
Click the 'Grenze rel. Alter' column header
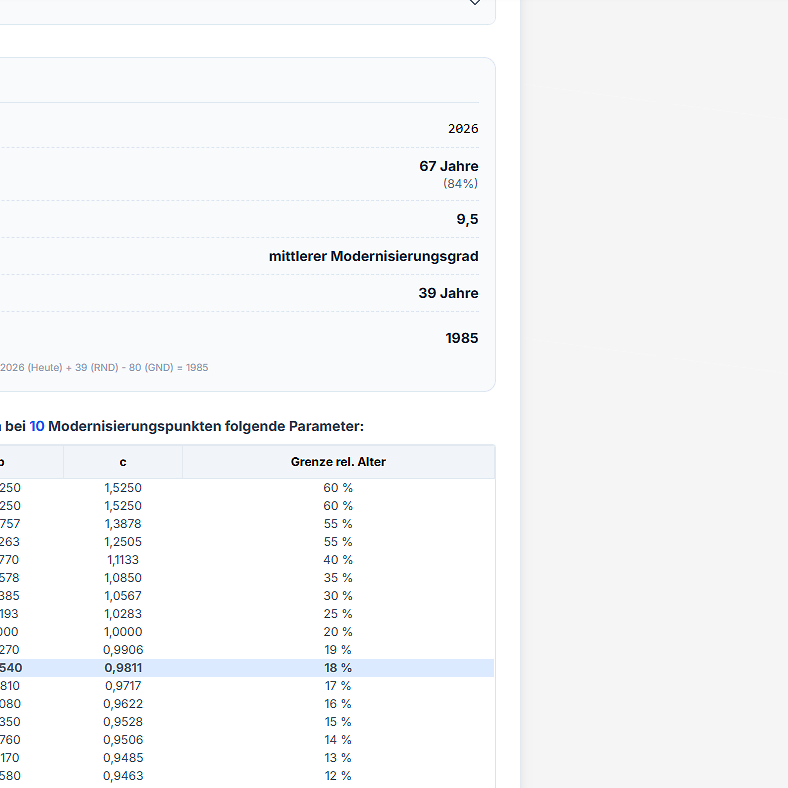(338, 462)
